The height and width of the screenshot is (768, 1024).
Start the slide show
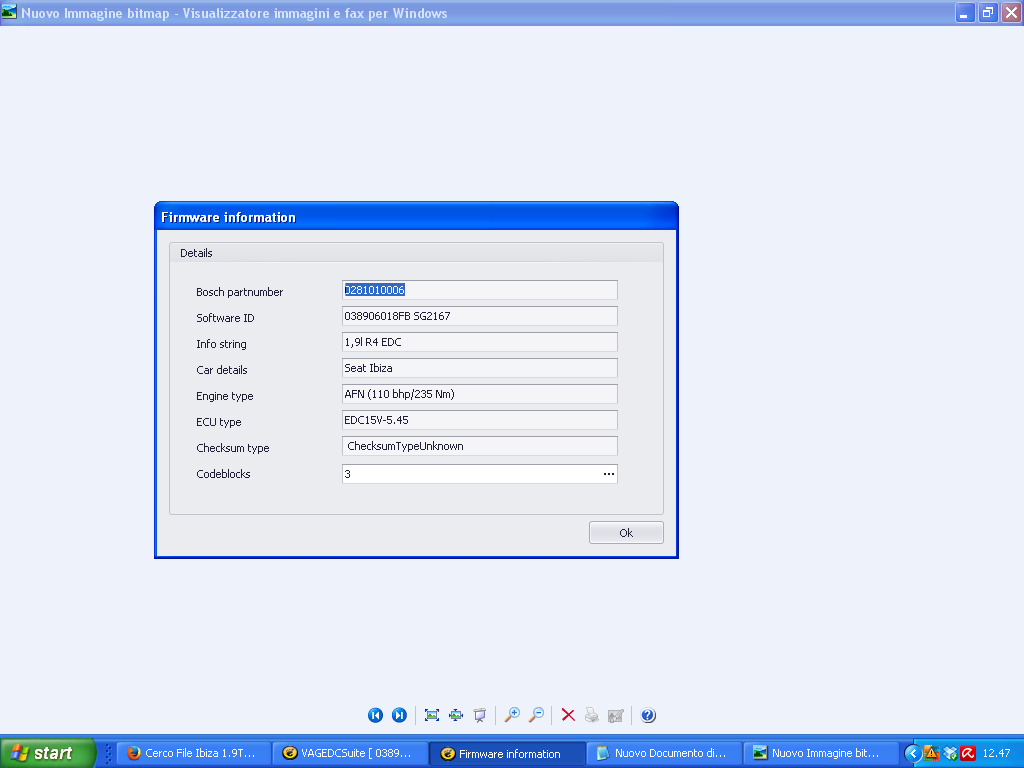[x=480, y=715]
